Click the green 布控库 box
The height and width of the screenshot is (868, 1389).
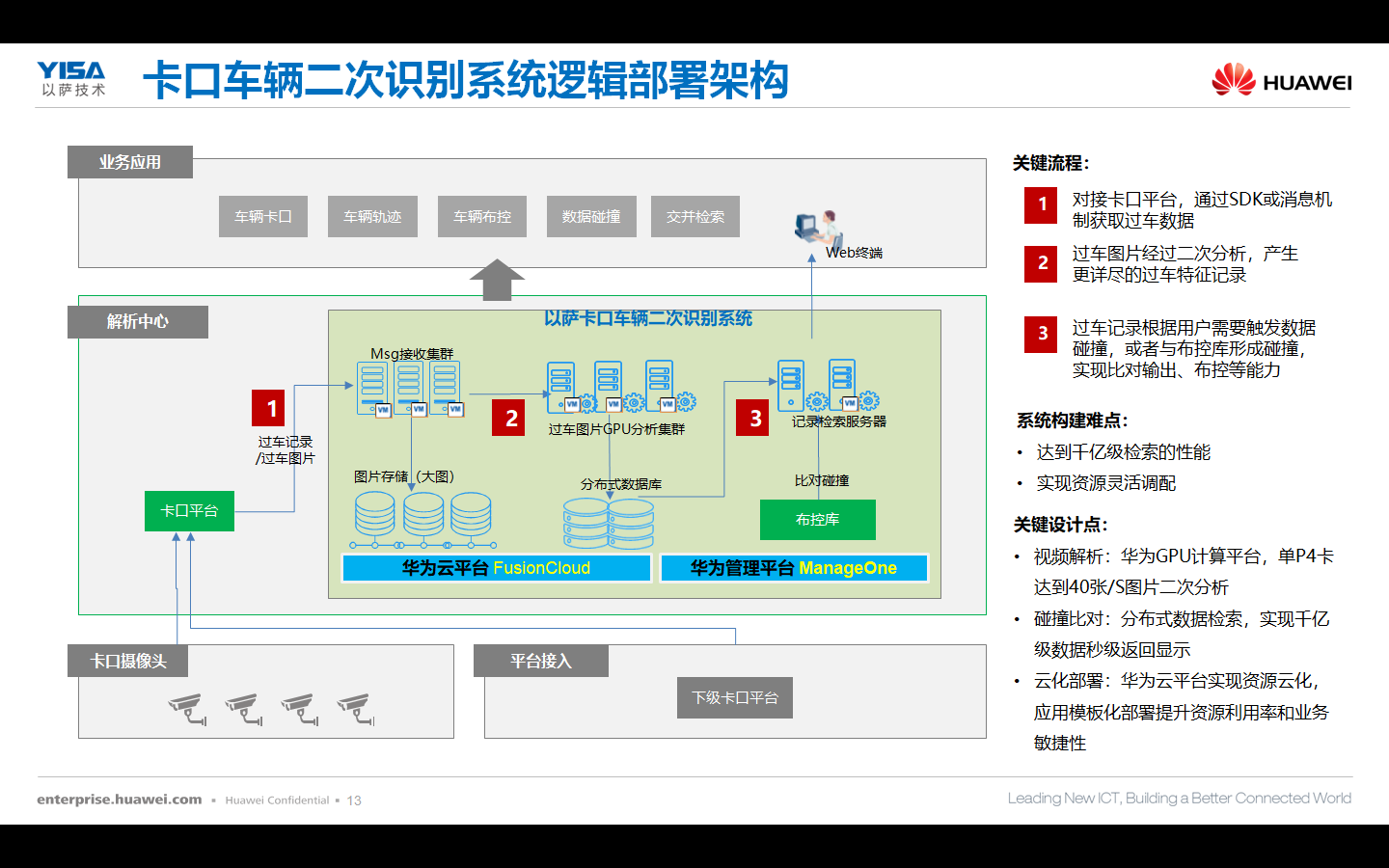tap(817, 520)
